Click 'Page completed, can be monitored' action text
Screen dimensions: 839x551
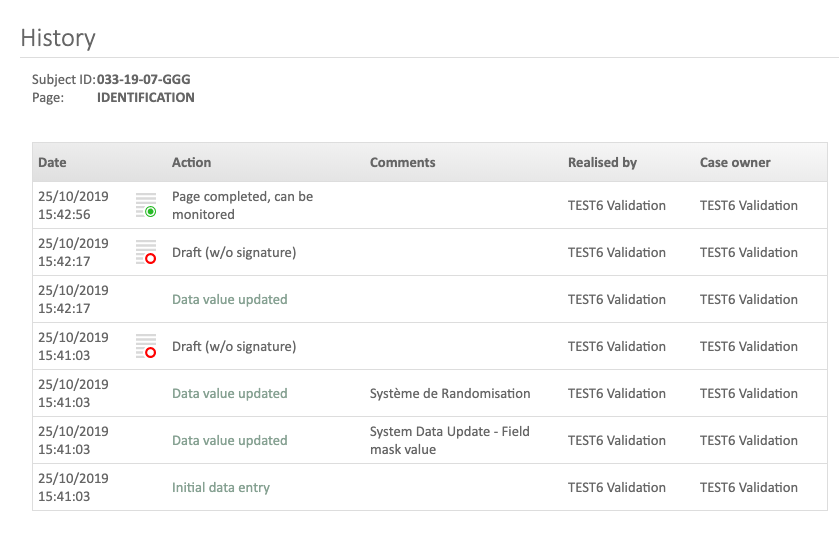click(242, 205)
